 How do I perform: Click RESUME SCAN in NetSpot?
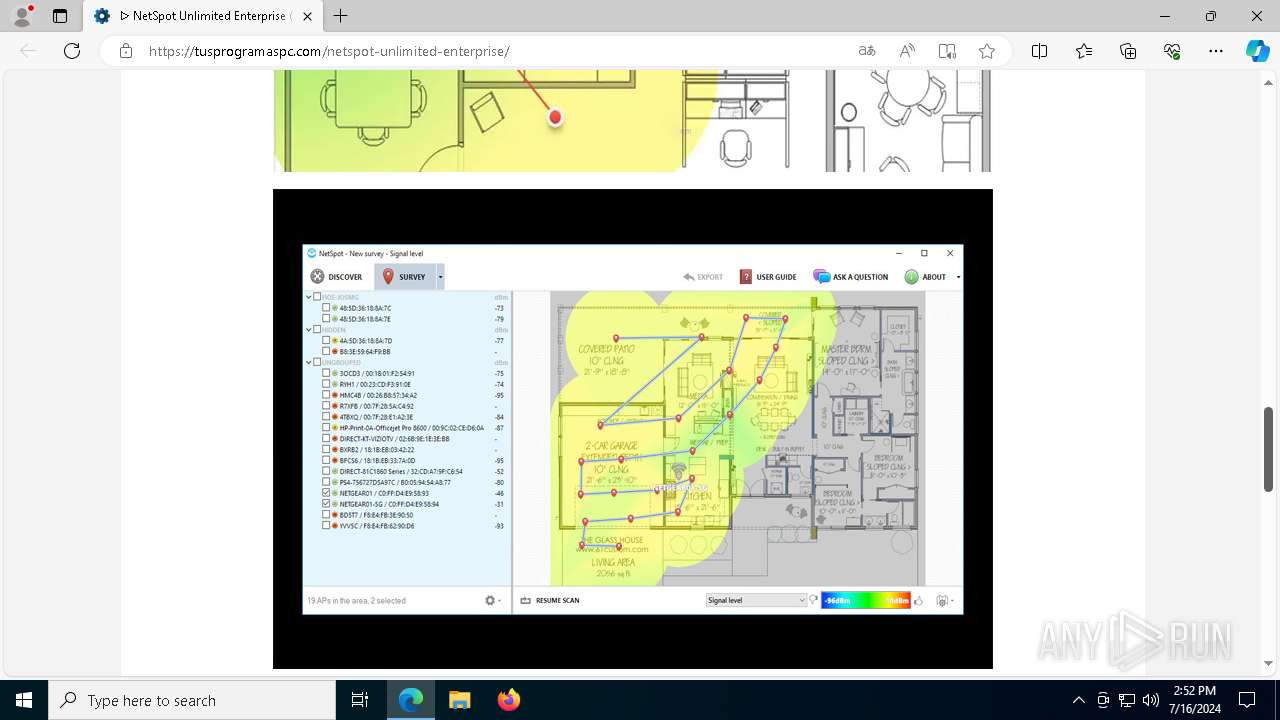pos(550,601)
